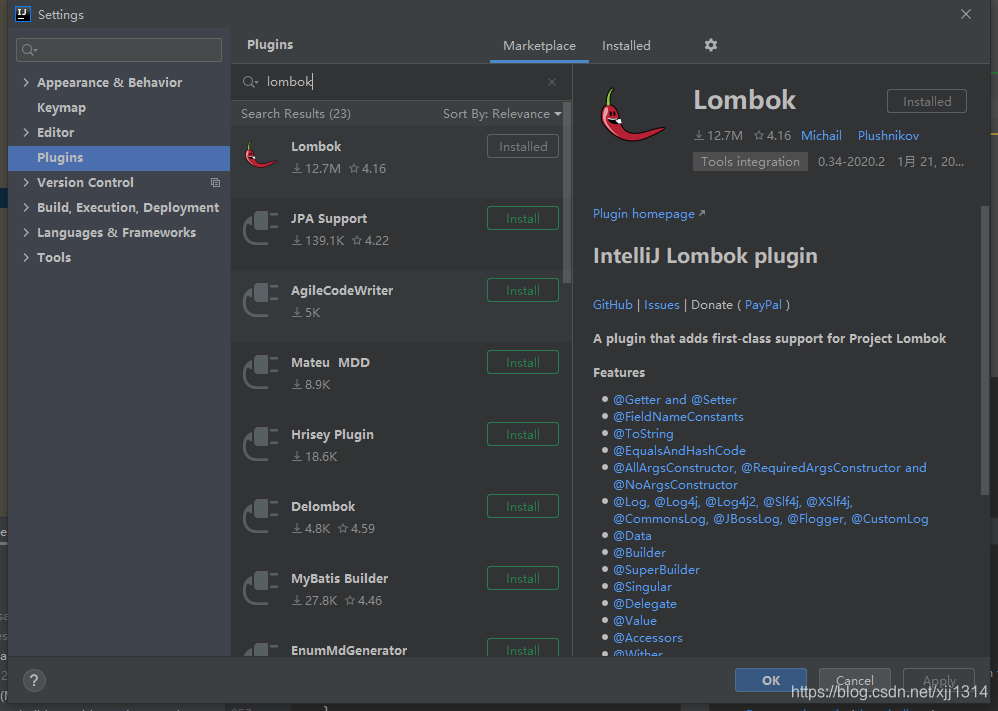Open the @EqualsAndHashCode link
The image size is (998, 711).
click(679, 451)
